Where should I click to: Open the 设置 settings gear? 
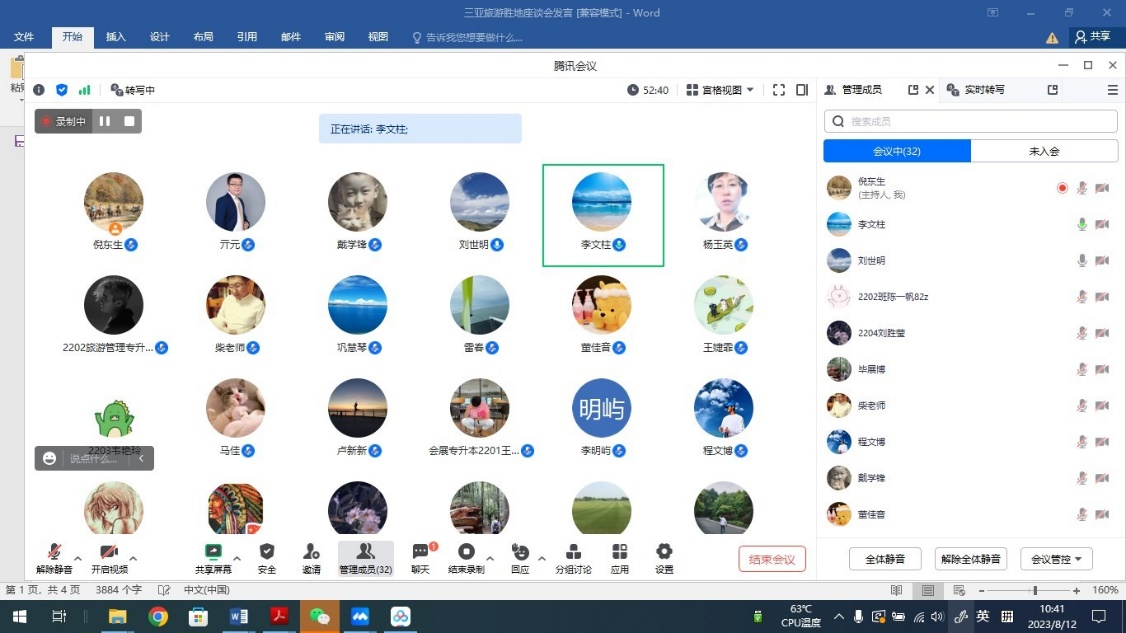coord(664,552)
